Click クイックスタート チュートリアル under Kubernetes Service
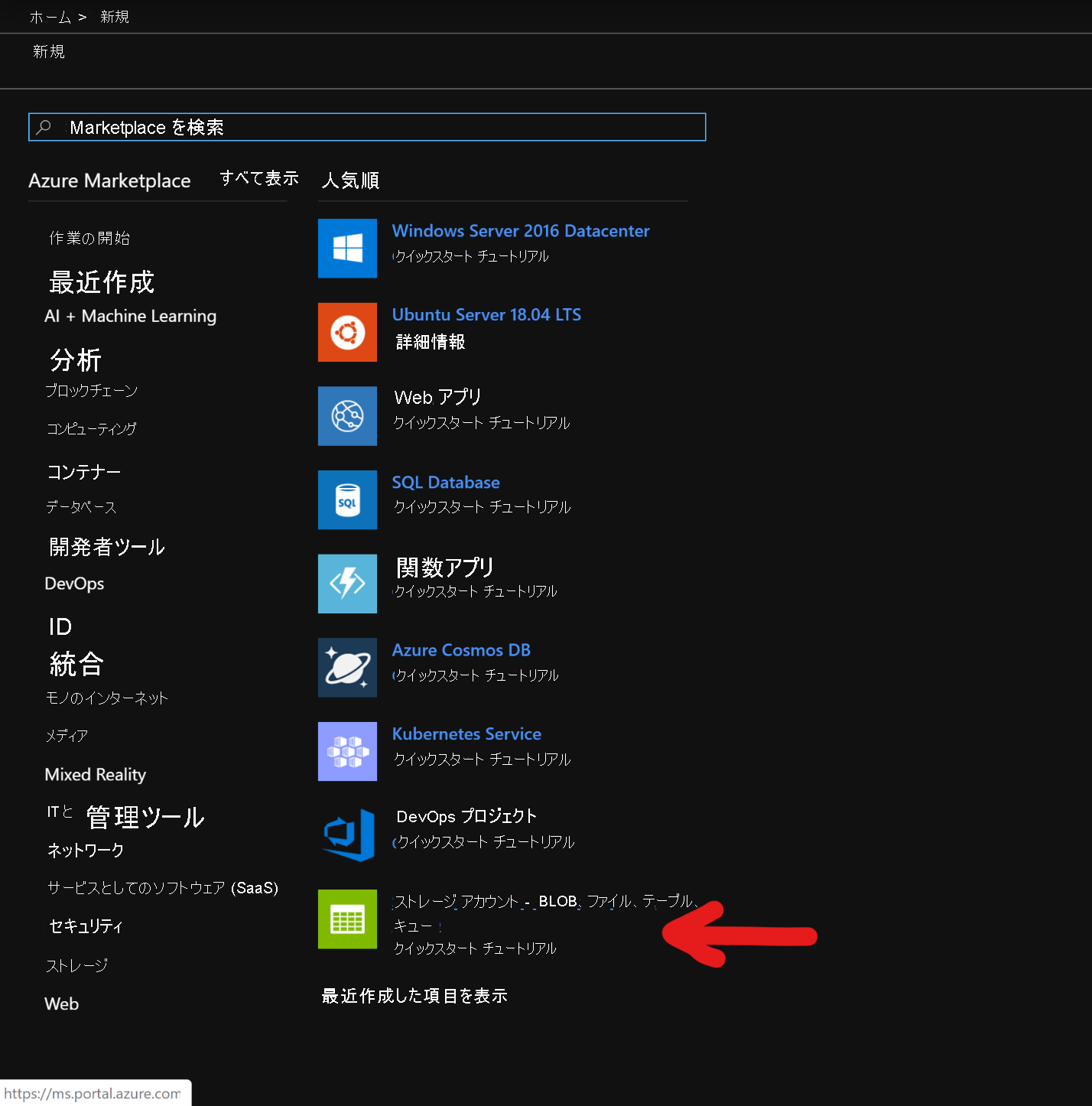The height and width of the screenshot is (1106, 1092). (x=482, y=760)
